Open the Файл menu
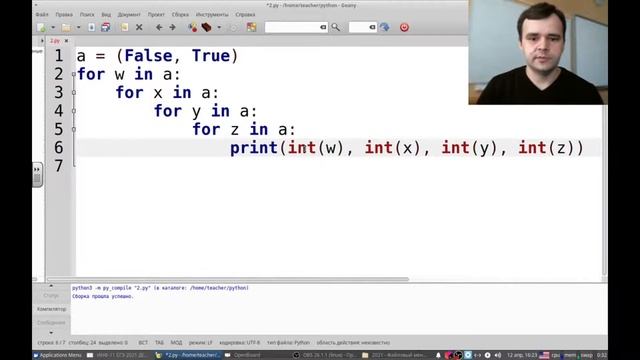The image size is (640, 360). pos(42,14)
